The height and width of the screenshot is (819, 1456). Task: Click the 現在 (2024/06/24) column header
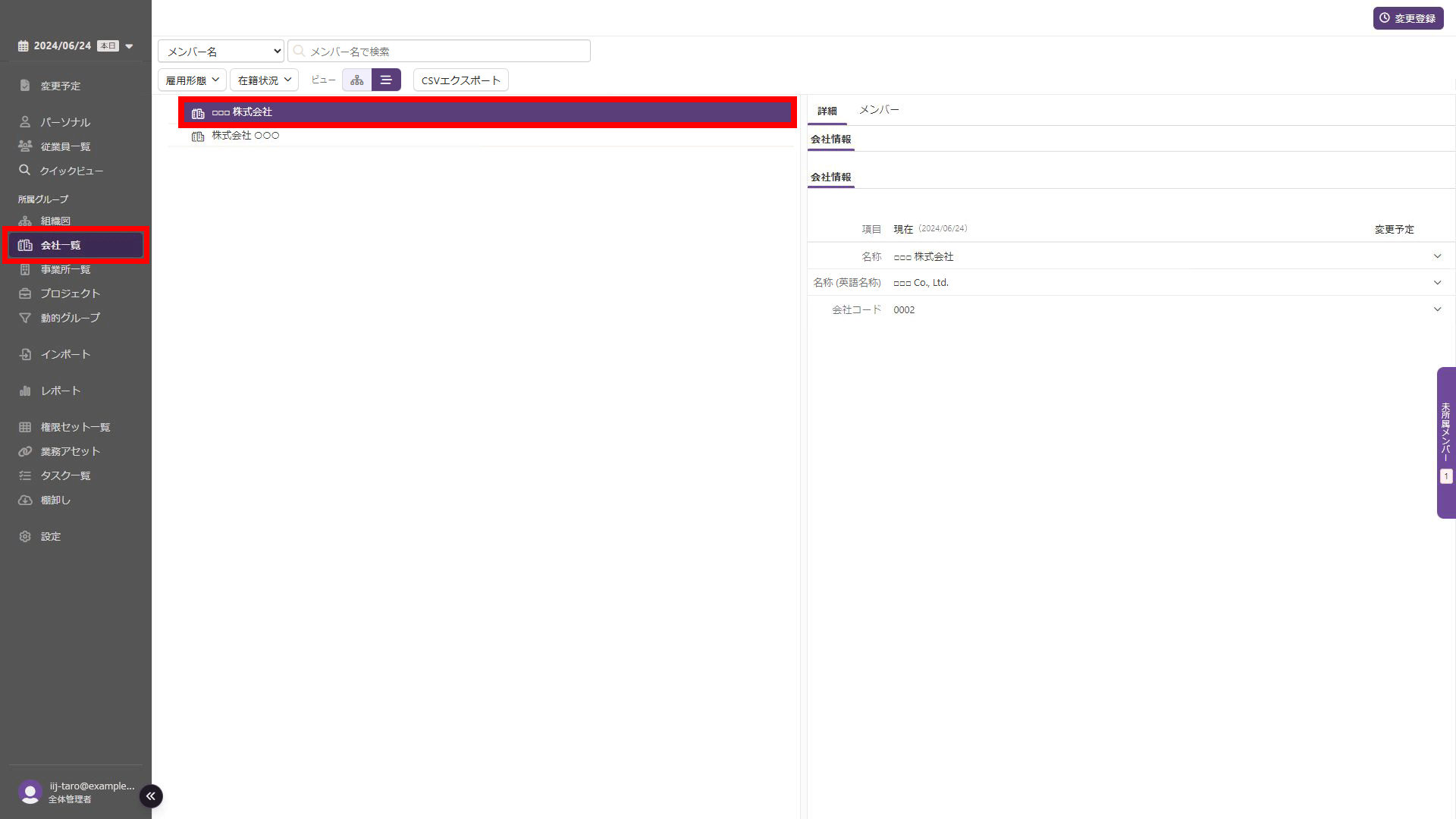click(x=930, y=229)
